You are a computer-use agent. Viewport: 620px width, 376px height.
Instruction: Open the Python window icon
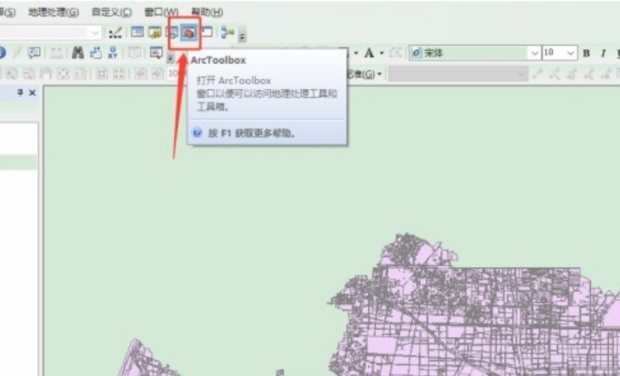(207, 32)
